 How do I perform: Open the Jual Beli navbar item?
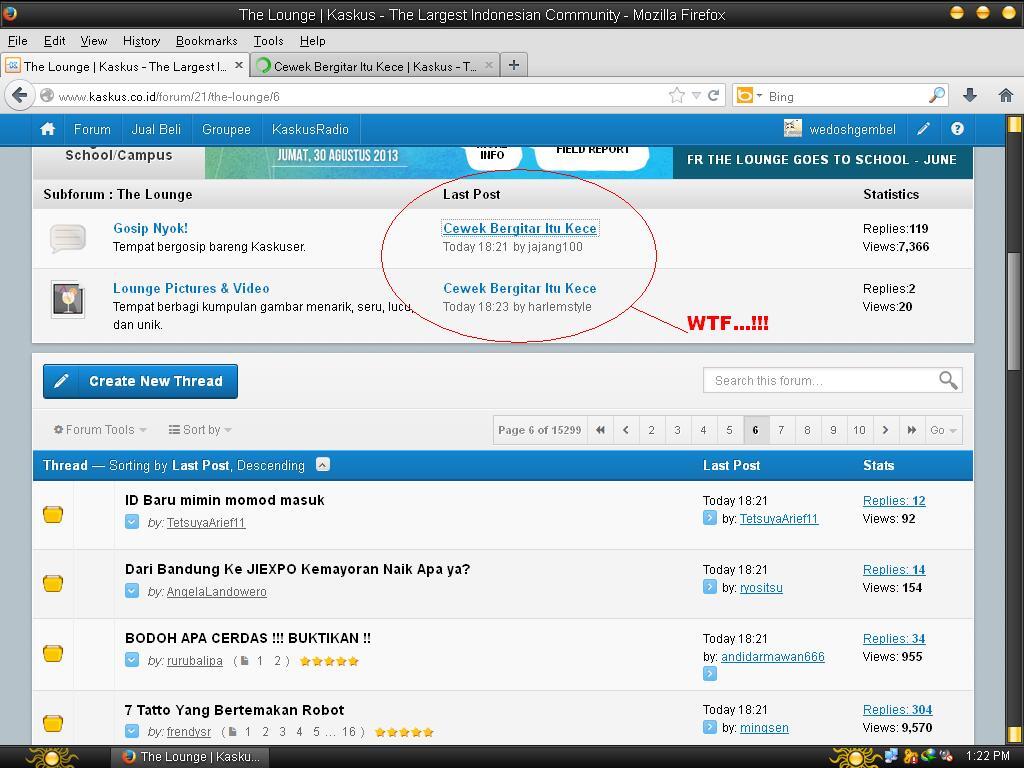(156, 129)
